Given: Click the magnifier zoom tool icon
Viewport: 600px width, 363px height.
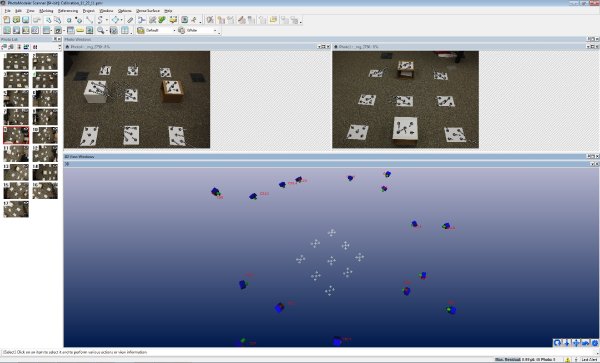Looking at the screenshot, I should 100,30.
